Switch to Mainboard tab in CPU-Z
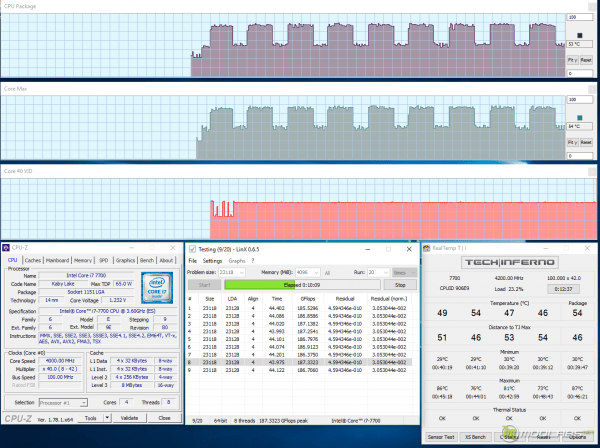The width and height of the screenshot is (600, 448). [x=57, y=260]
